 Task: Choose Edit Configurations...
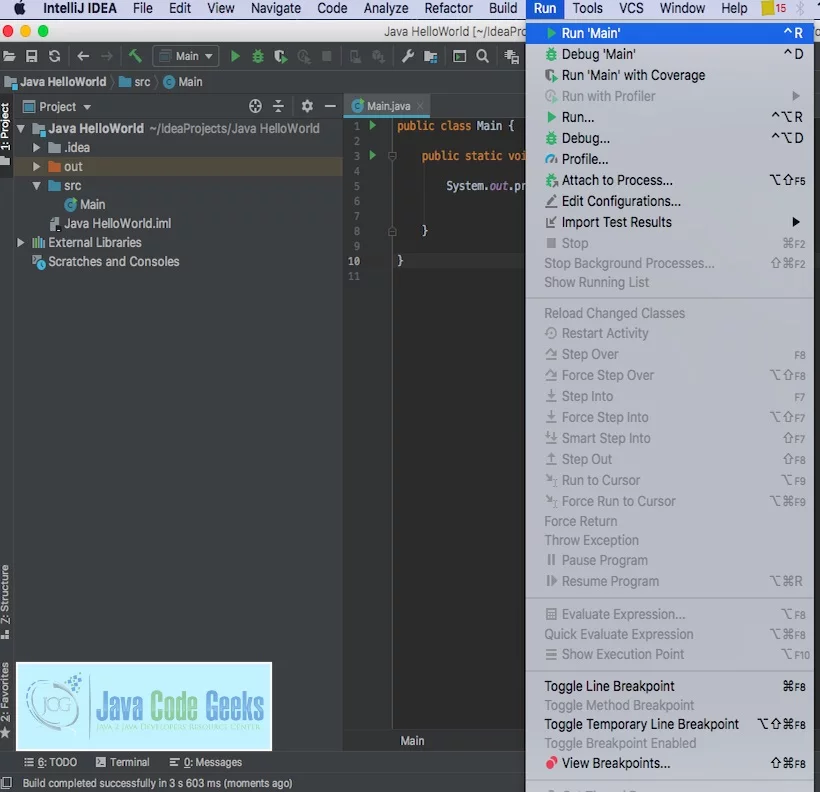pos(669,201)
